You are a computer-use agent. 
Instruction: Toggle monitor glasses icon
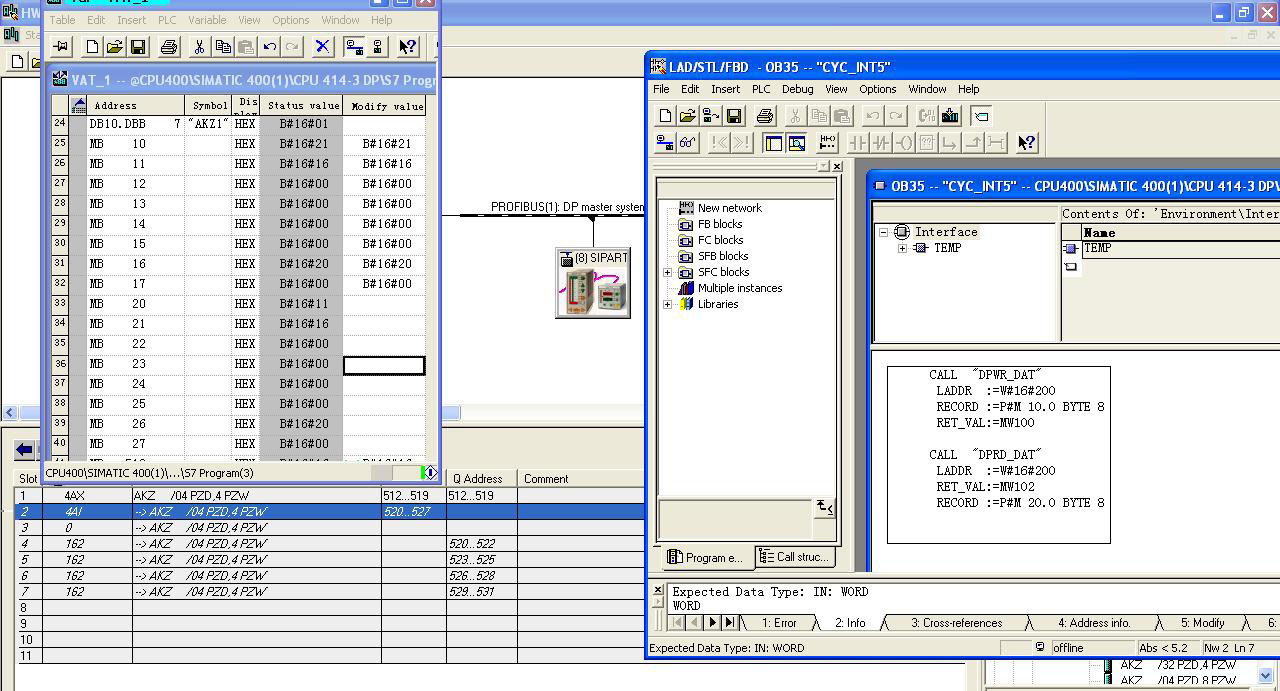(688, 143)
